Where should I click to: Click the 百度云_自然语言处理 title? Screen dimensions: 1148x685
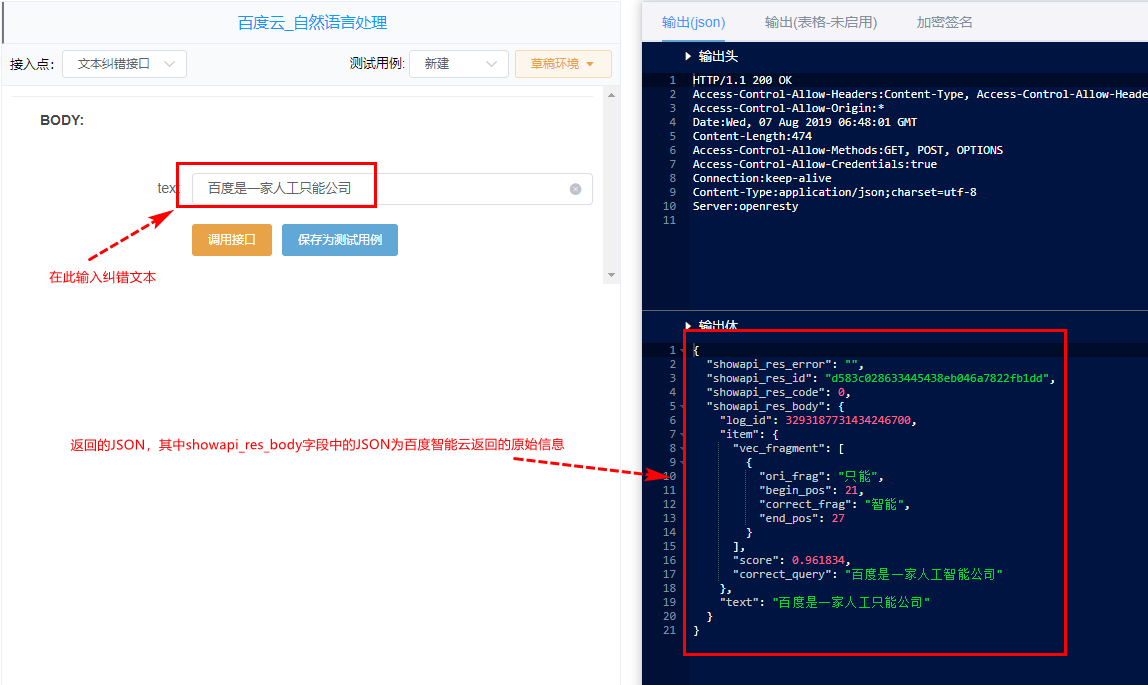click(313, 23)
